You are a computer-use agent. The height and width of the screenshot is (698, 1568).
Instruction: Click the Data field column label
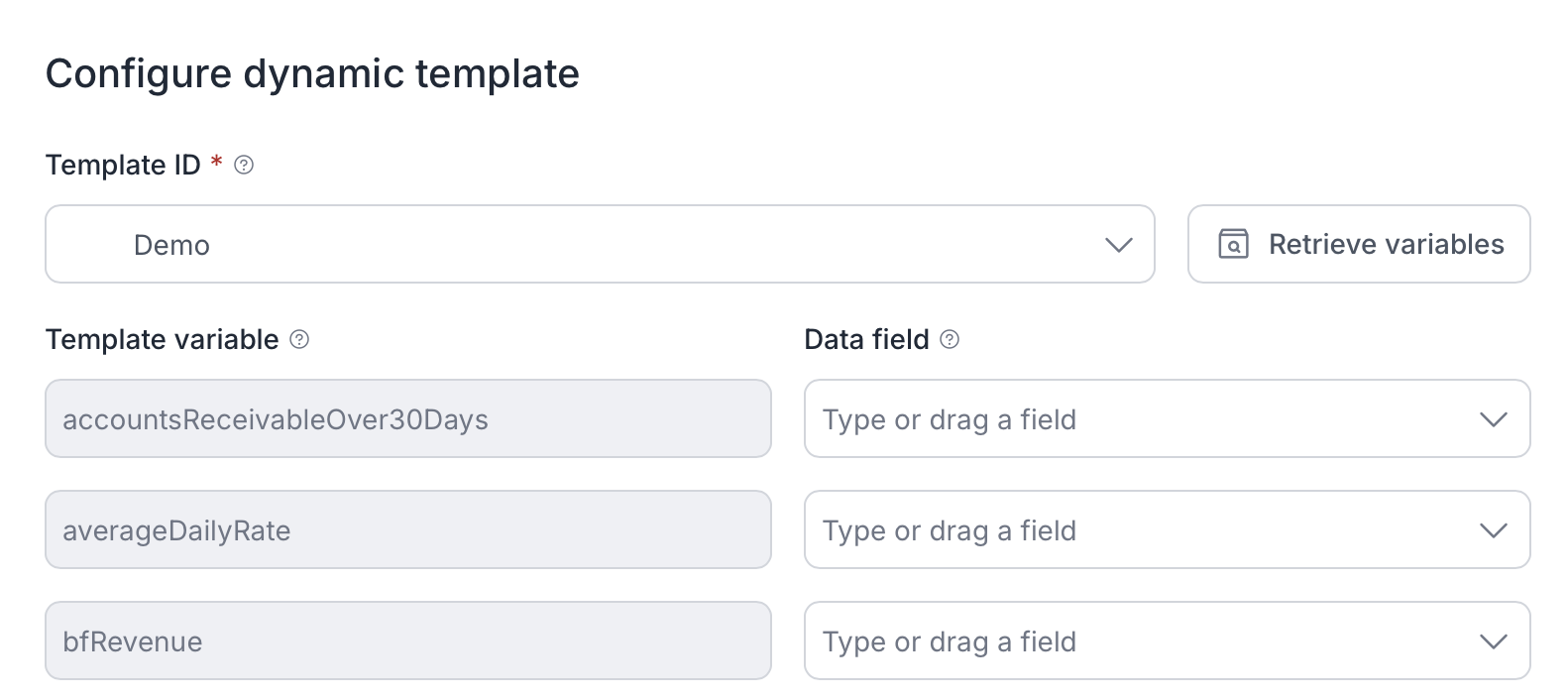click(866, 339)
